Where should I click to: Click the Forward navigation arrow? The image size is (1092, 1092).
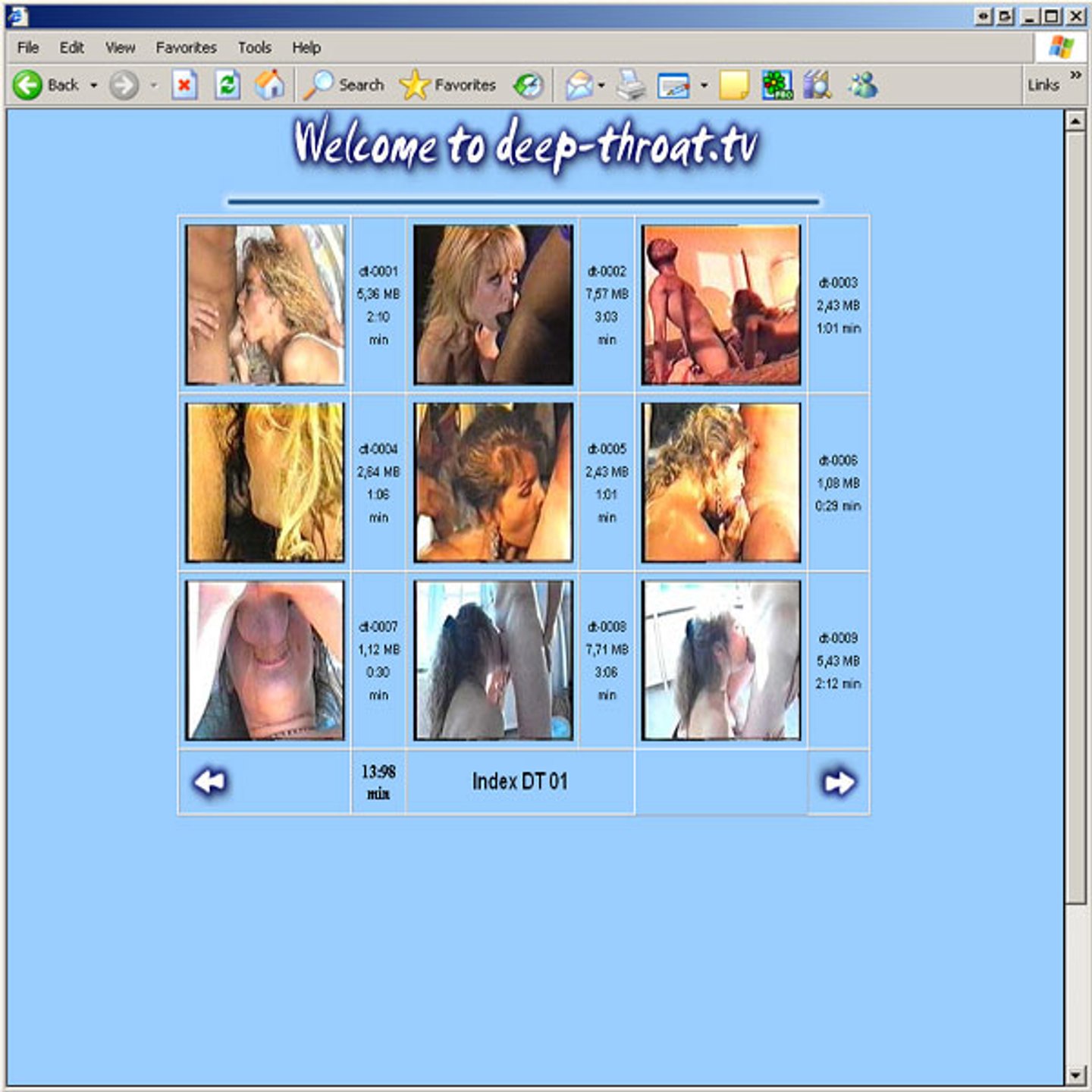pyautogui.click(x=124, y=85)
